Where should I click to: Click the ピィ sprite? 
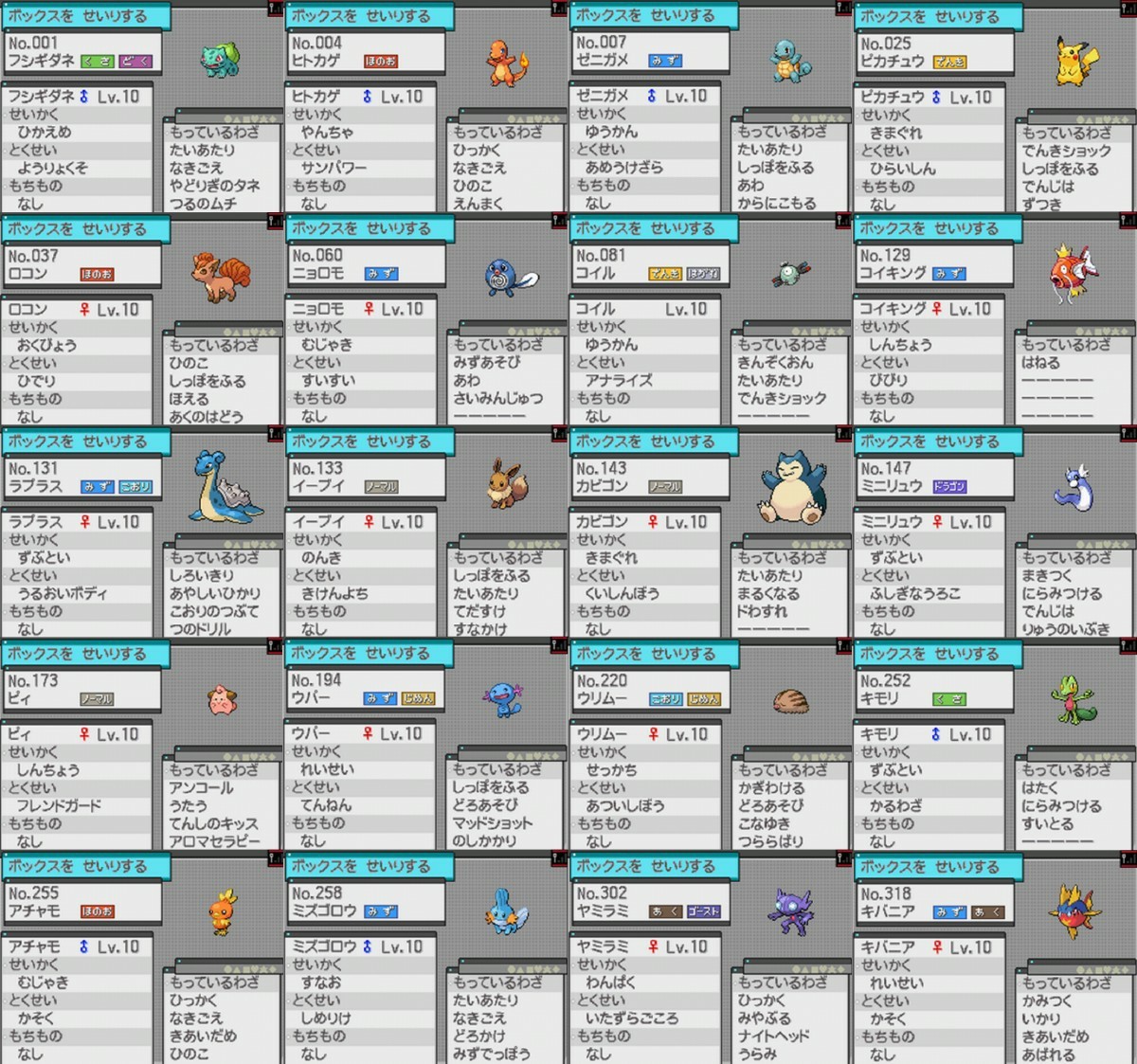(x=222, y=700)
